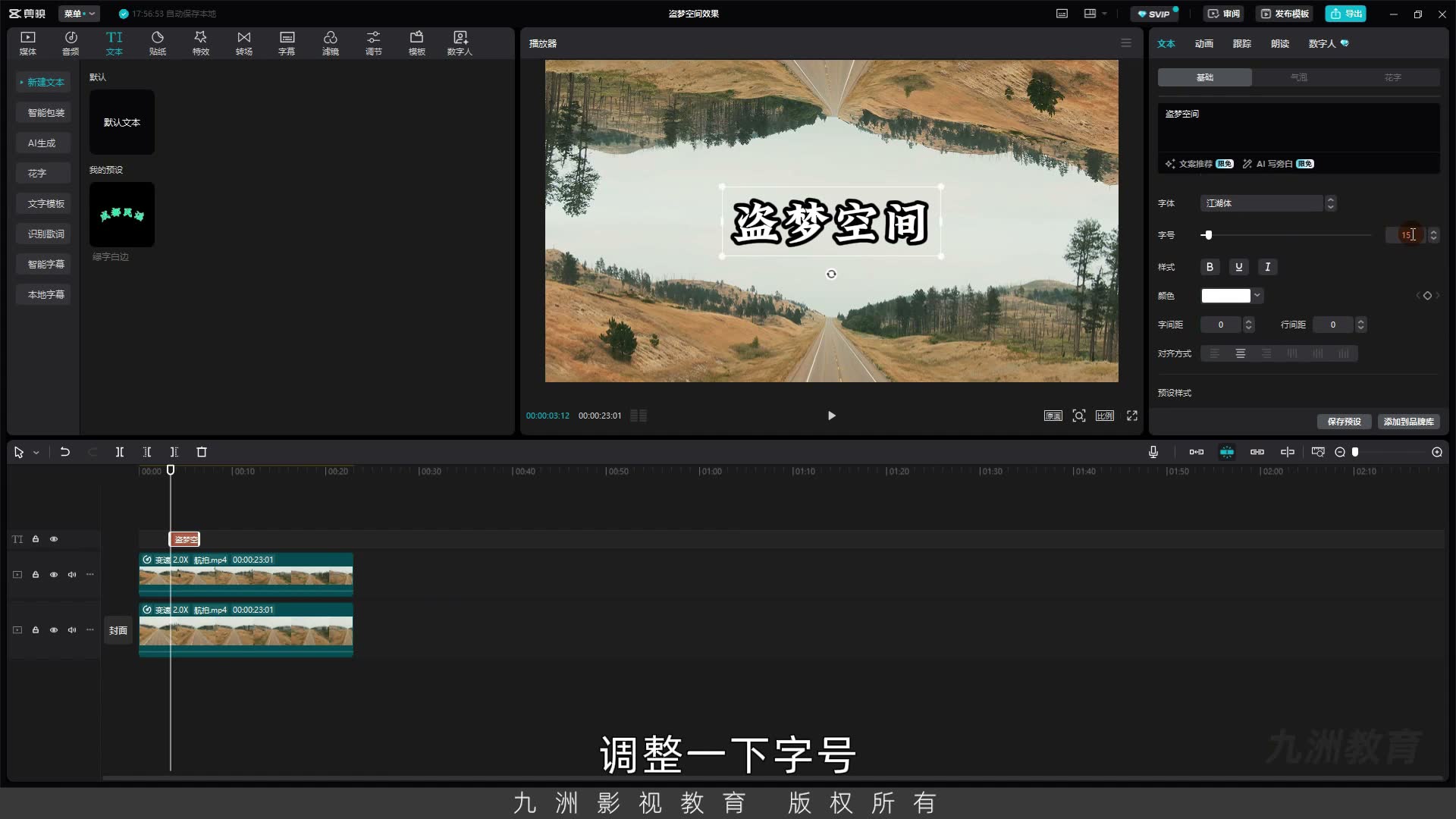Delete the selected timeline clip
The width and height of the screenshot is (1456, 819).
tap(202, 452)
